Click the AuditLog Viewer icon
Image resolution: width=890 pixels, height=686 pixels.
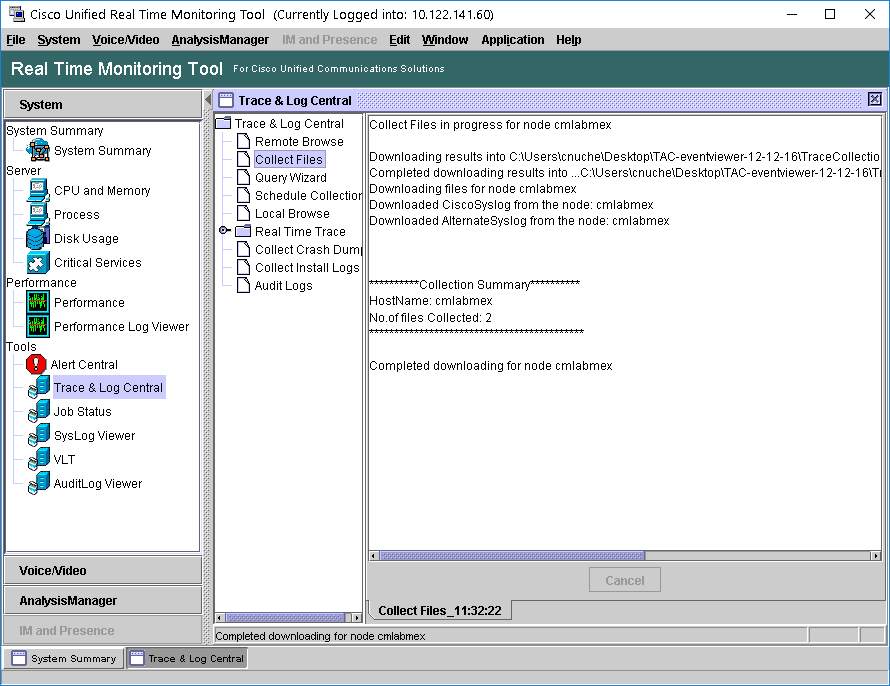(39, 483)
